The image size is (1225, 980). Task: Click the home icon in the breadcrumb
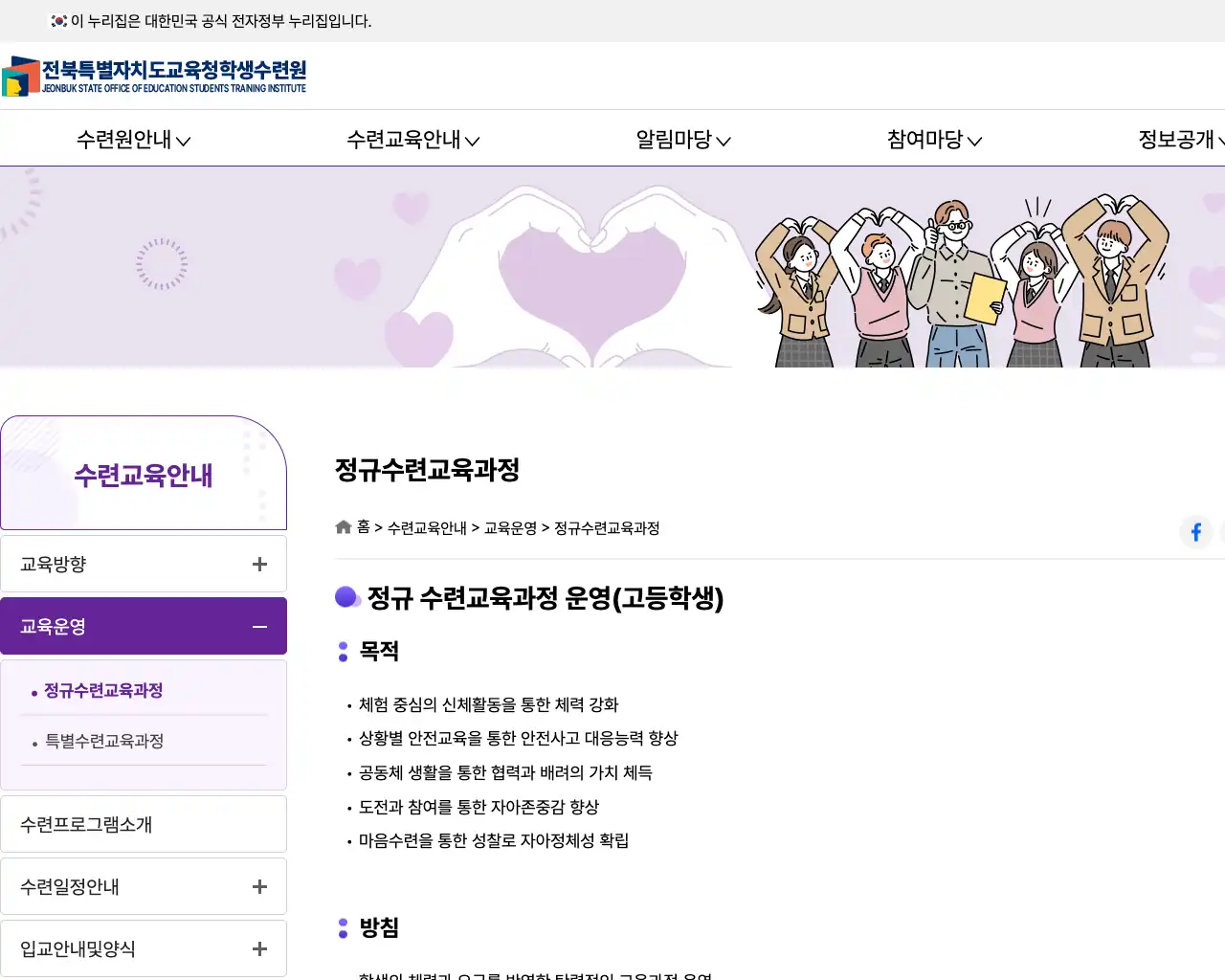(343, 526)
